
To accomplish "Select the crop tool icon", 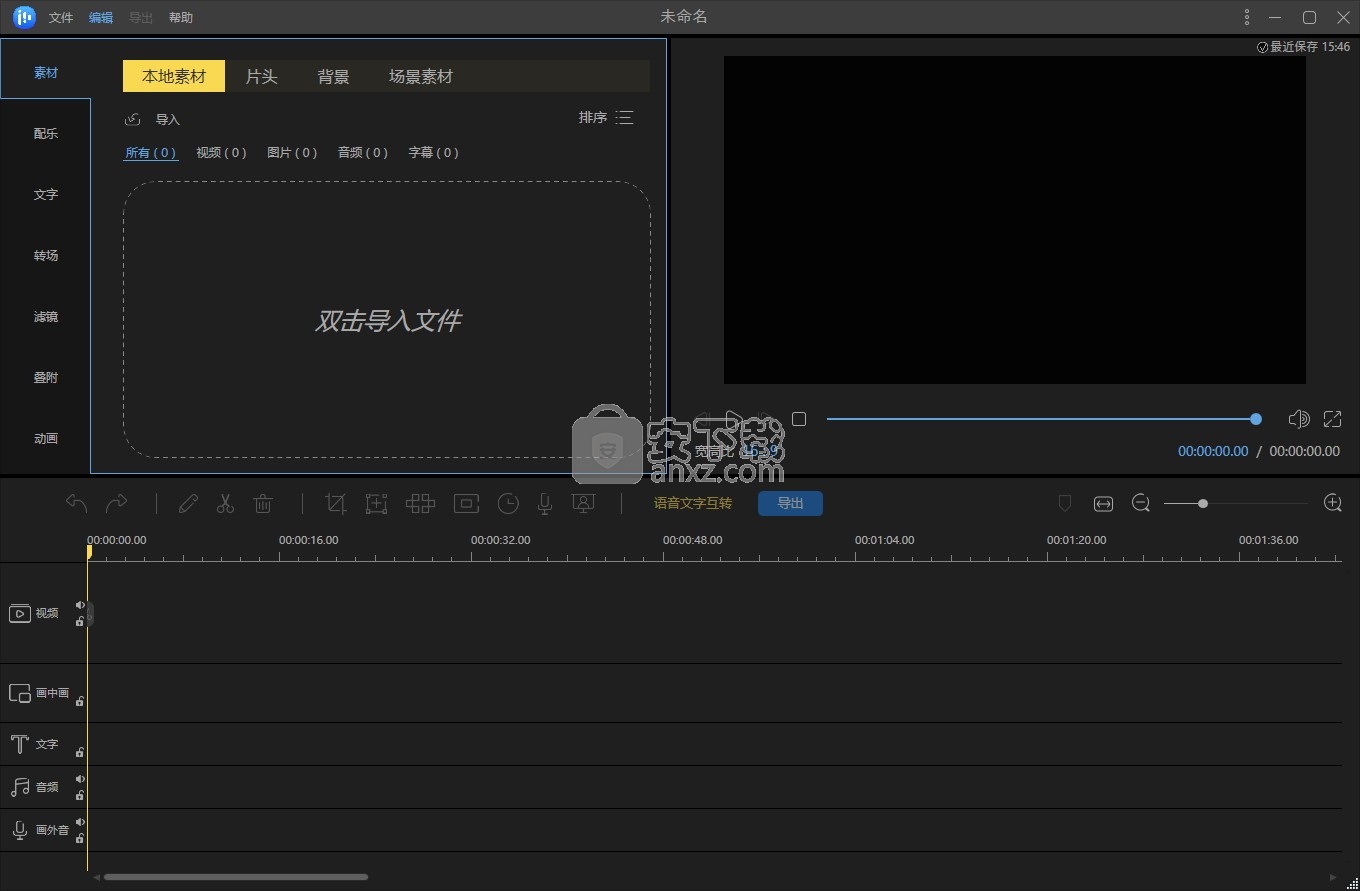I will click(x=336, y=504).
